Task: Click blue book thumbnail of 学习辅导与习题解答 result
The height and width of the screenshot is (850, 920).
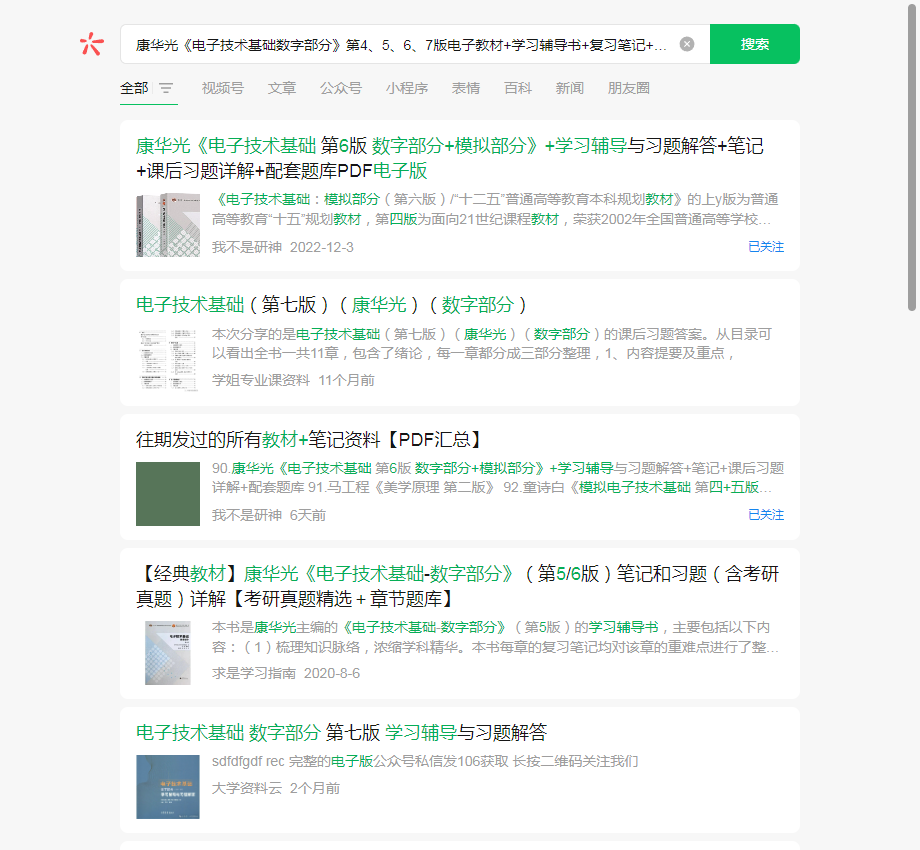Action: tap(168, 787)
